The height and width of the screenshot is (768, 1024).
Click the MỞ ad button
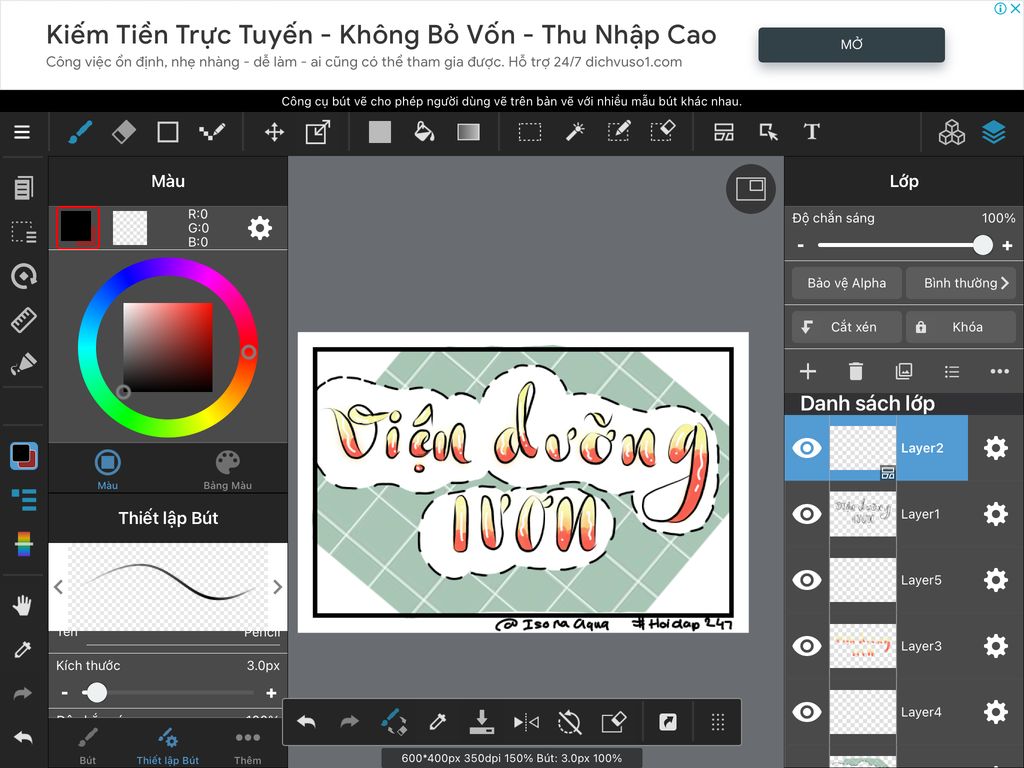pyautogui.click(x=851, y=44)
